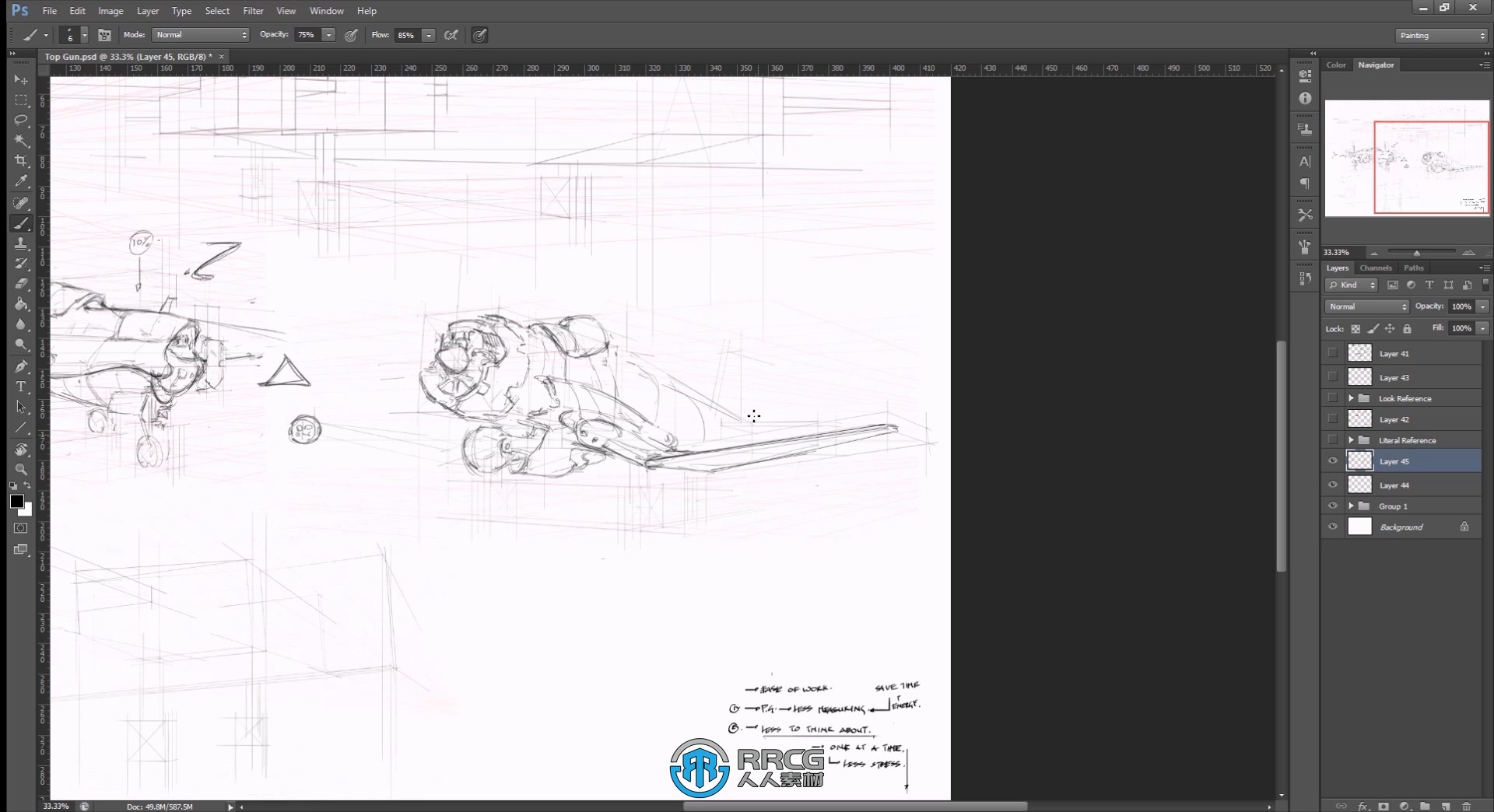1494x812 pixels.
Task: Select the Move tool
Action: (21, 80)
